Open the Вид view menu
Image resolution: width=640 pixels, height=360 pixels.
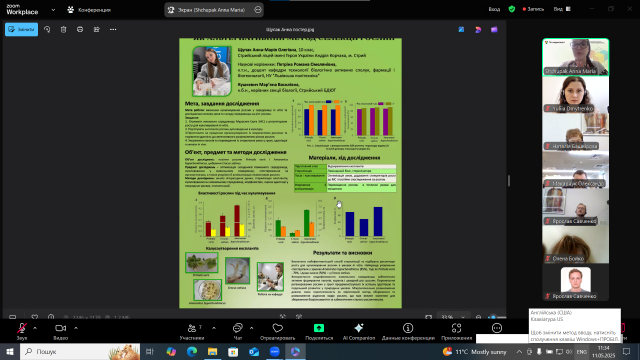(x=562, y=9)
